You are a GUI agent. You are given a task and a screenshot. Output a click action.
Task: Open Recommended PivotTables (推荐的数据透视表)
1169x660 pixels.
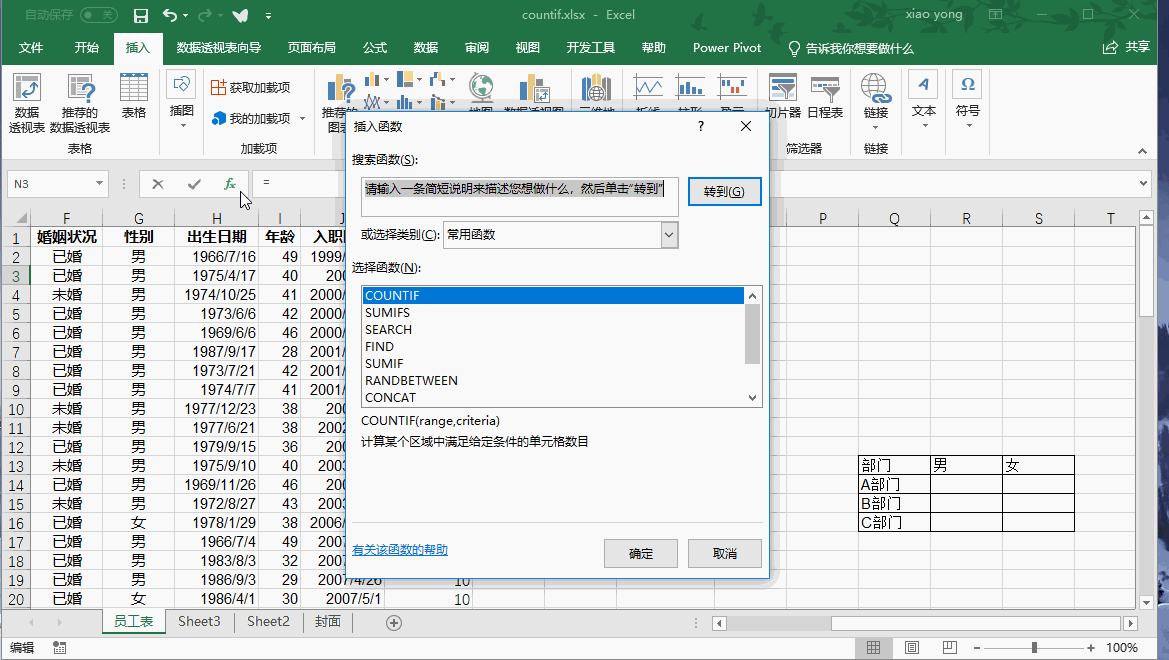pos(80,103)
